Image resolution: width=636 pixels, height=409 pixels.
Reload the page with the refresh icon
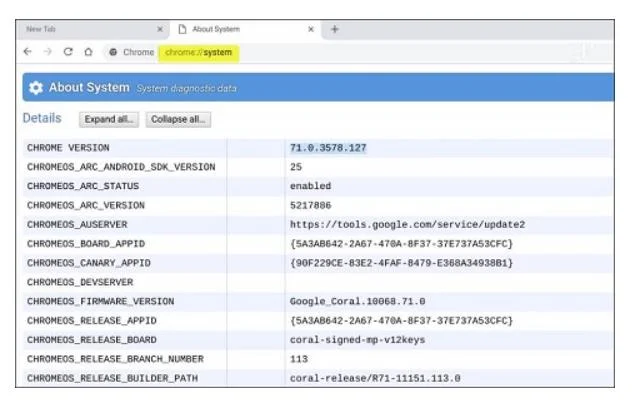68,52
